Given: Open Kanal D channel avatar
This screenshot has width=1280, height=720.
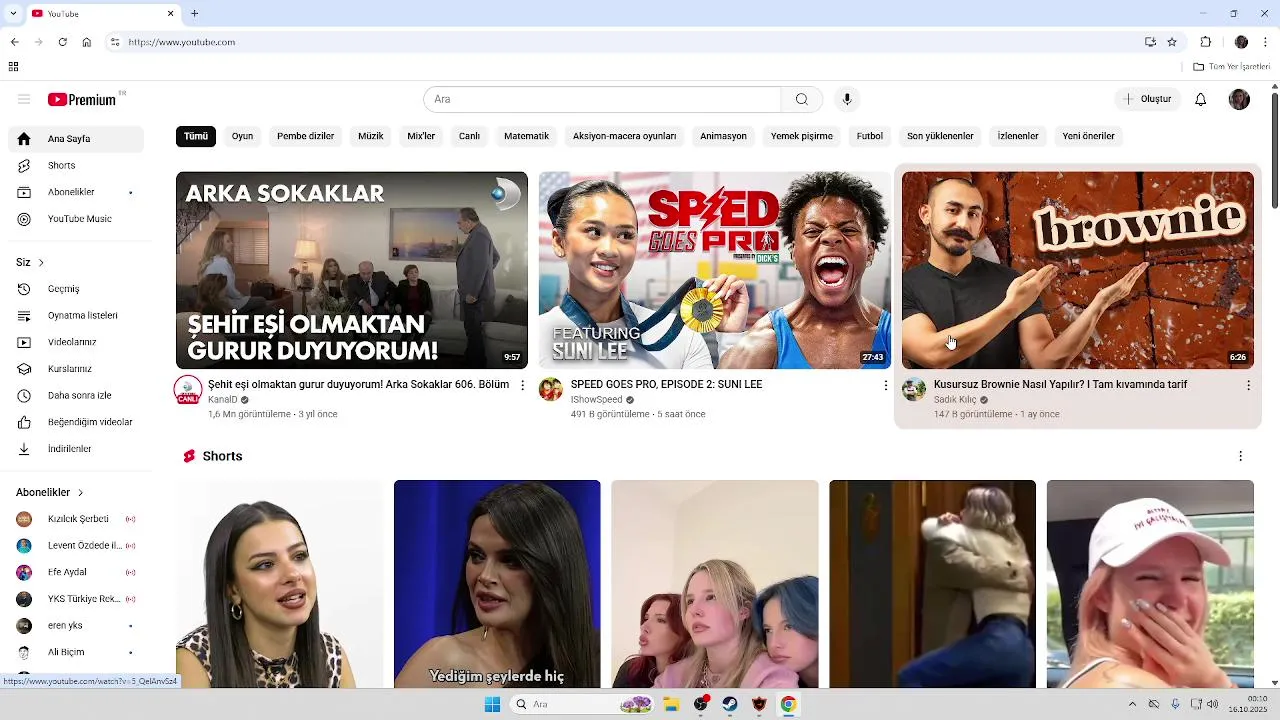Looking at the screenshot, I should (x=188, y=390).
